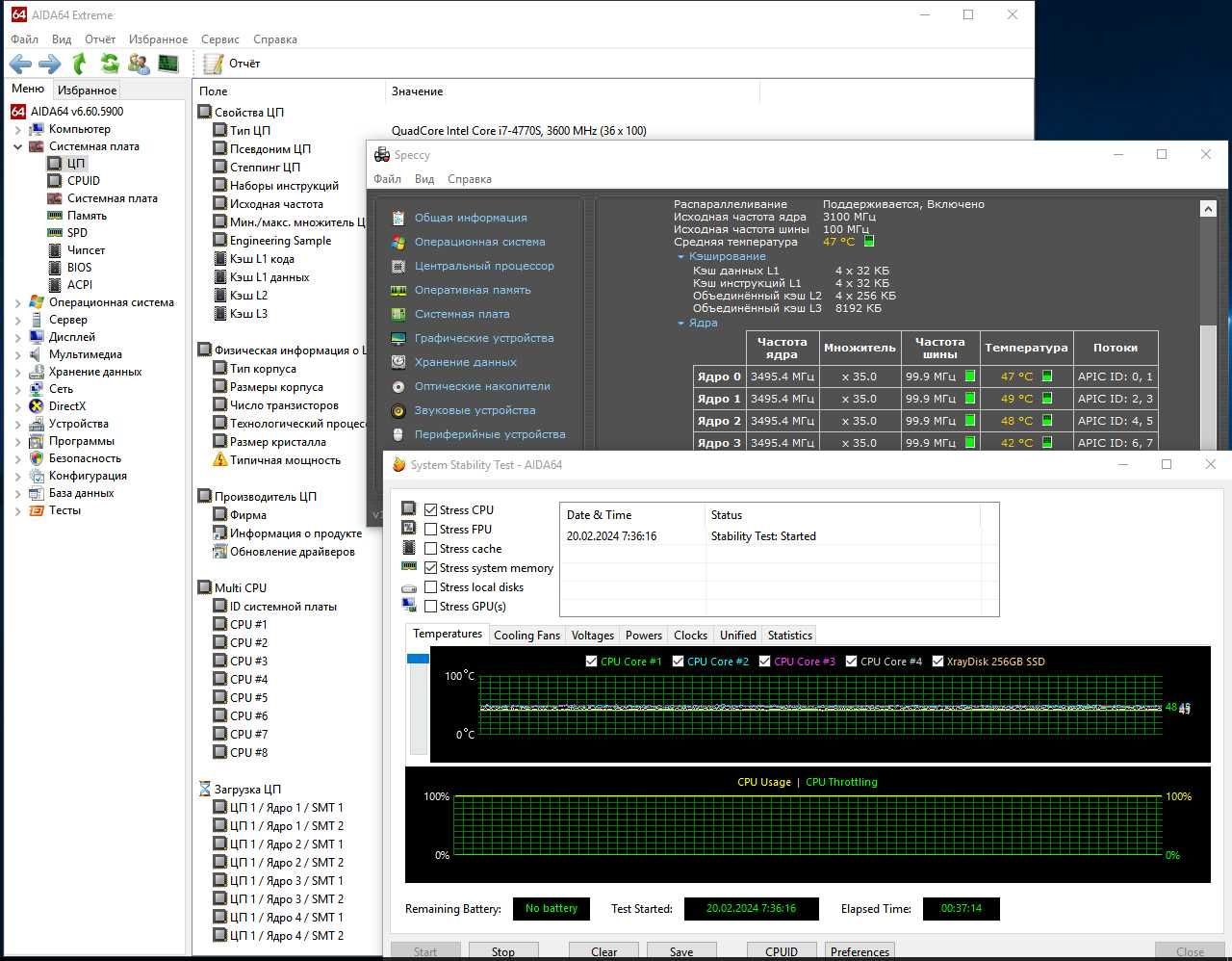Image resolution: width=1232 pixels, height=961 pixels.
Task: Expand the Мультимедиа tree node
Action: [x=17, y=354]
